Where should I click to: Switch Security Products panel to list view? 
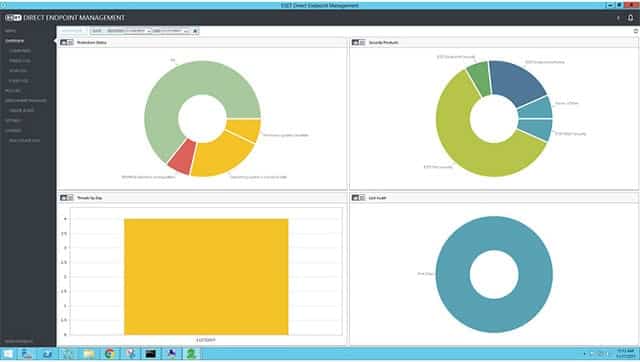[362, 42]
